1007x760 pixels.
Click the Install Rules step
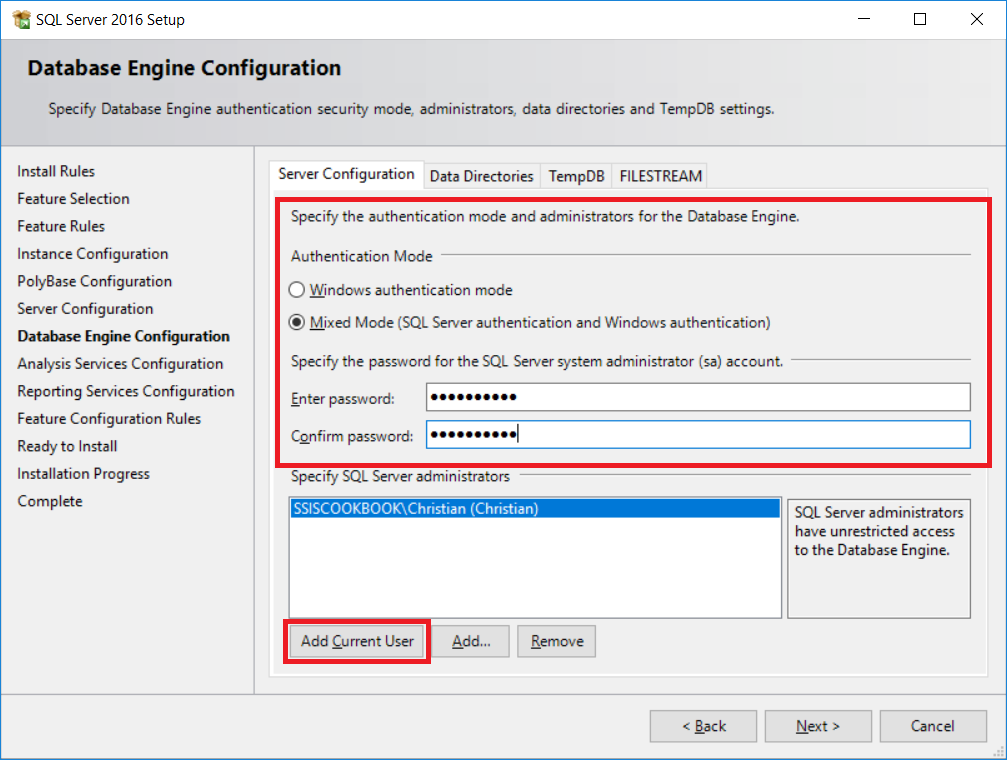(56, 172)
